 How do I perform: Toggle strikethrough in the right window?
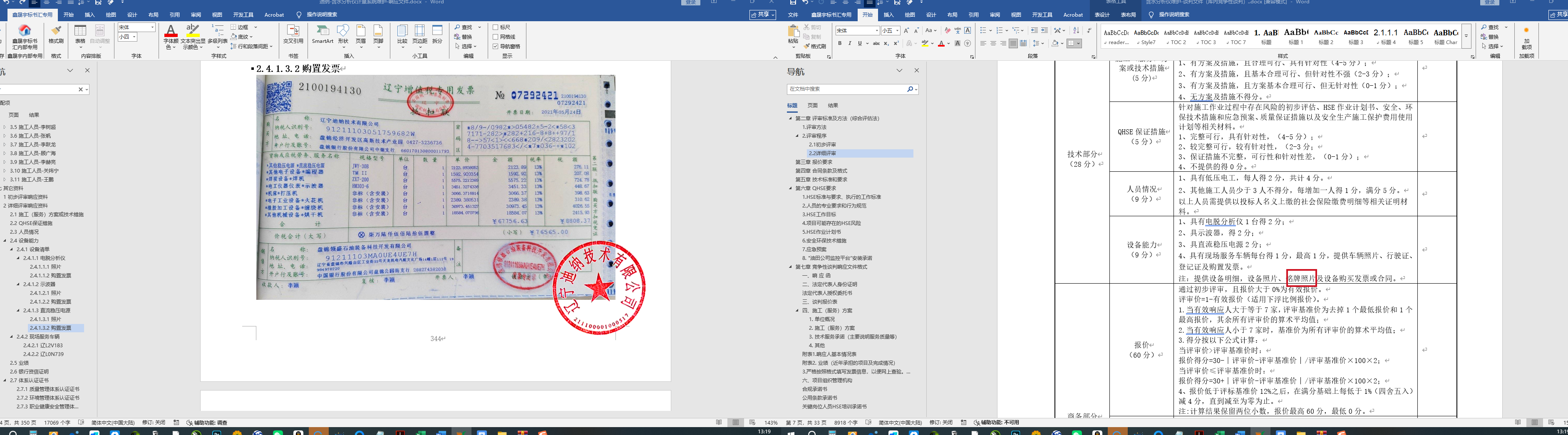click(x=876, y=43)
